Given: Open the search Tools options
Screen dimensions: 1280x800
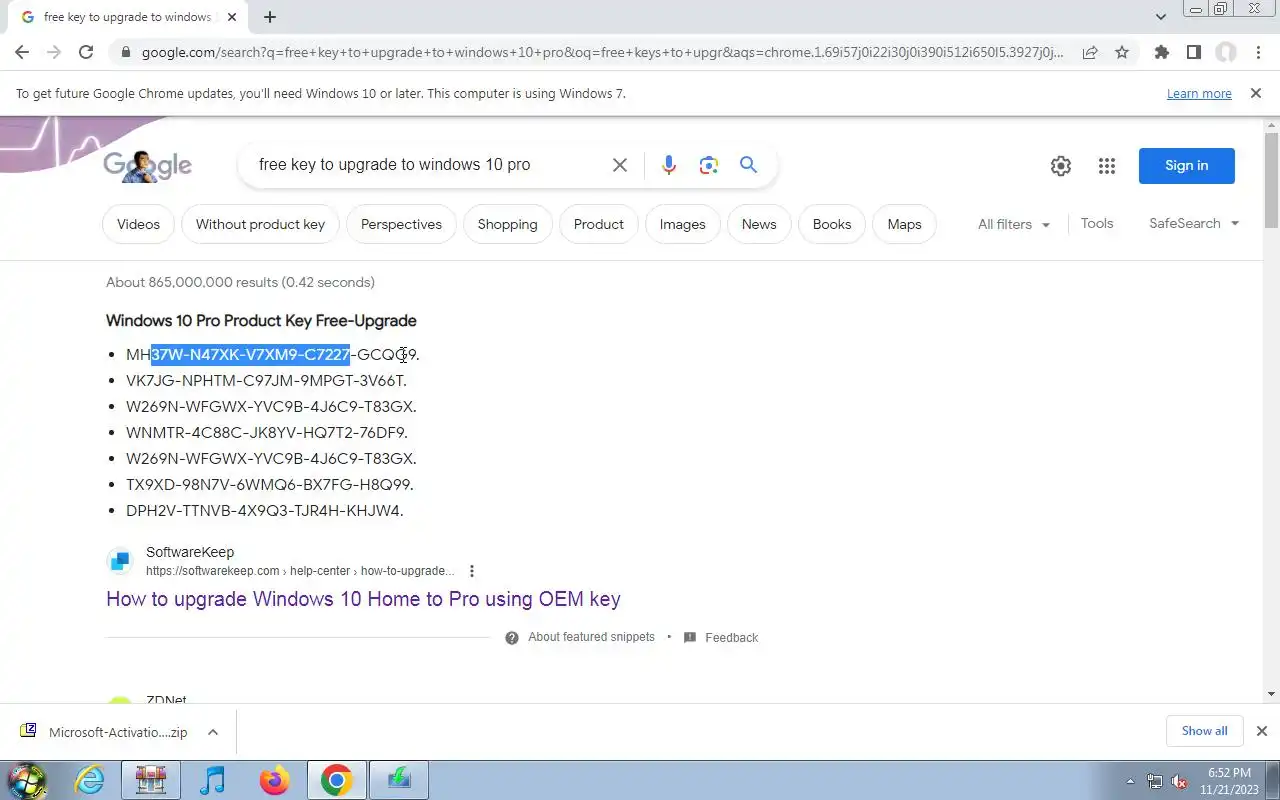Looking at the screenshot, I should pyautogui.click(x=1097, y=223).
